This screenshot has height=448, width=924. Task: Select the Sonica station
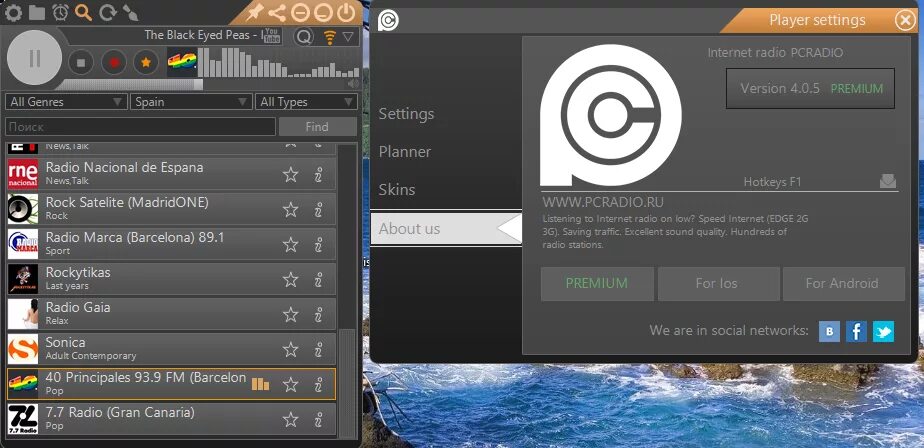[171, 349]
